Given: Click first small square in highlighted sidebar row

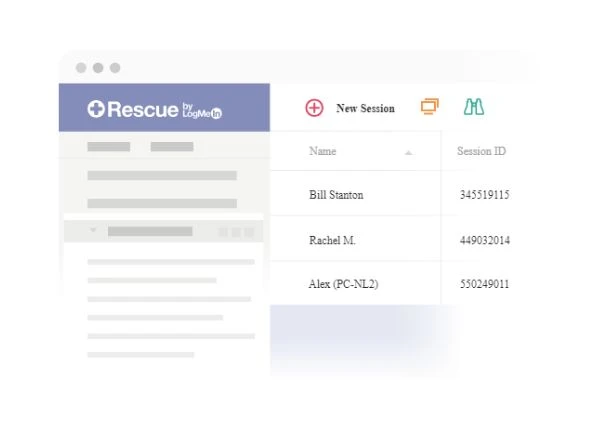Looking at the screenshot, I should (223, 232).
